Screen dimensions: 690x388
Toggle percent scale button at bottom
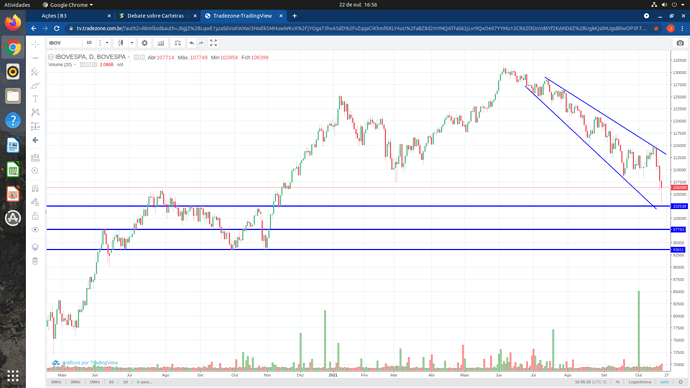(617, 382)
